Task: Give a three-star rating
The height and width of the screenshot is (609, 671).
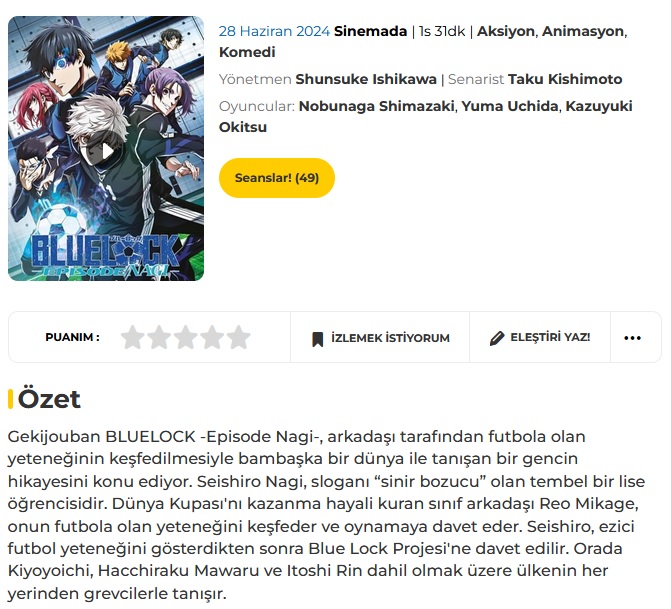Action: (186, 337)
